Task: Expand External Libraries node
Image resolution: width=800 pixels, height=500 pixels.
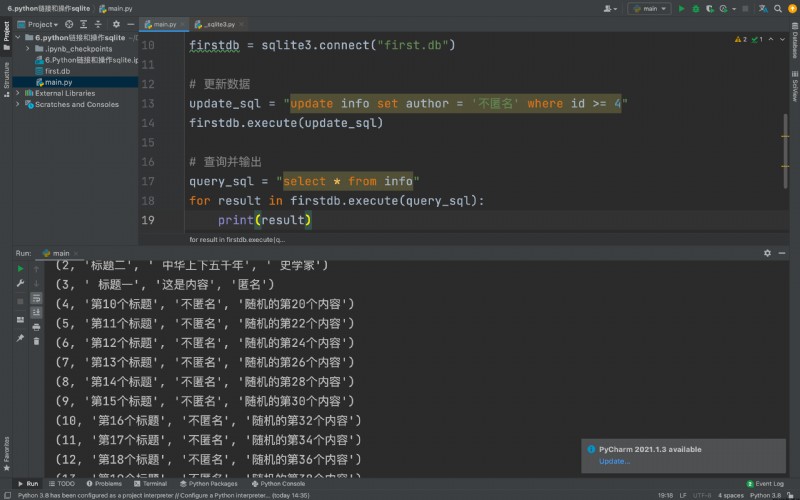Action: [x=18, y=93]
